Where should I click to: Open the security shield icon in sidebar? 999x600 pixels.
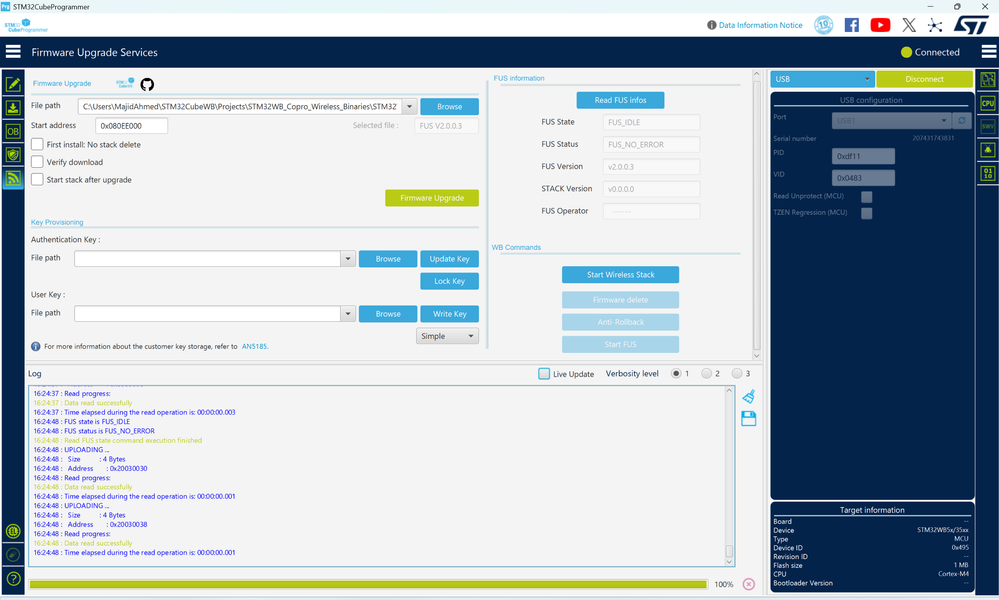click(x=13, y=155)
